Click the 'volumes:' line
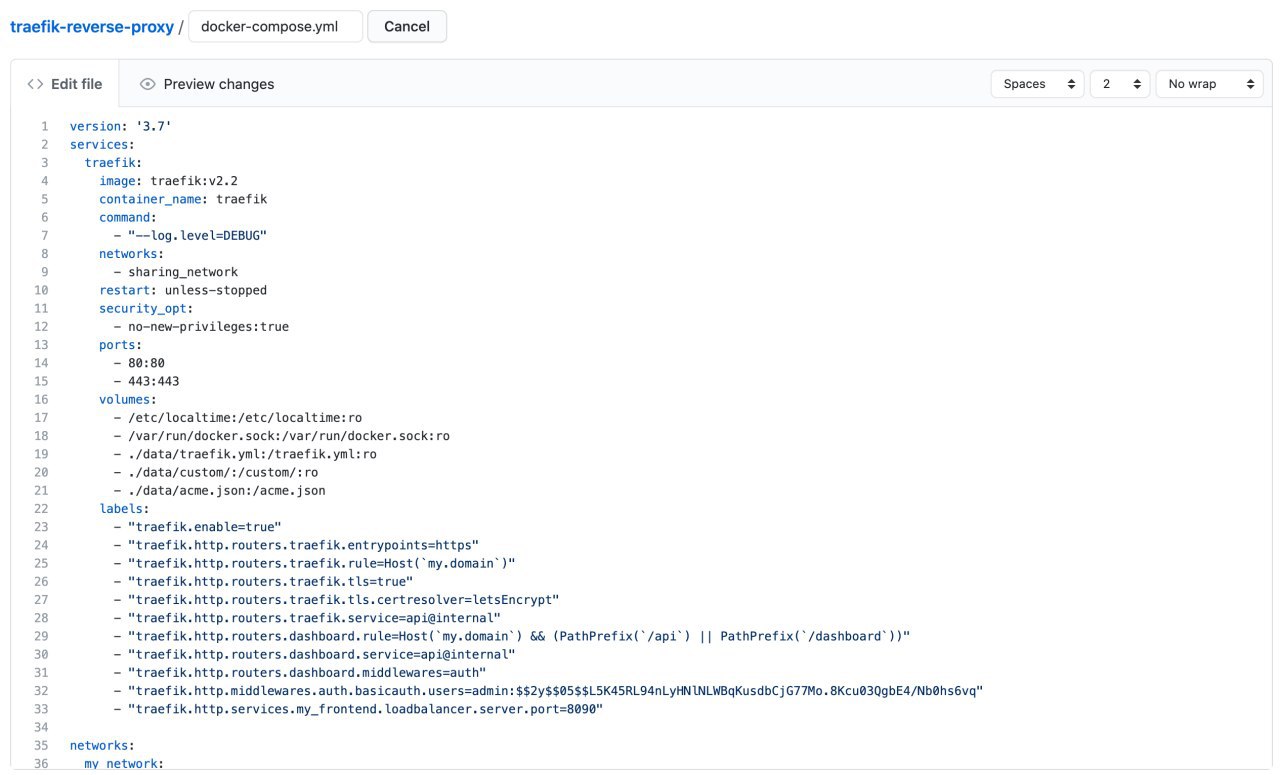The height and width of the screenshot is (775, 1280). click(x=128, y=399)
